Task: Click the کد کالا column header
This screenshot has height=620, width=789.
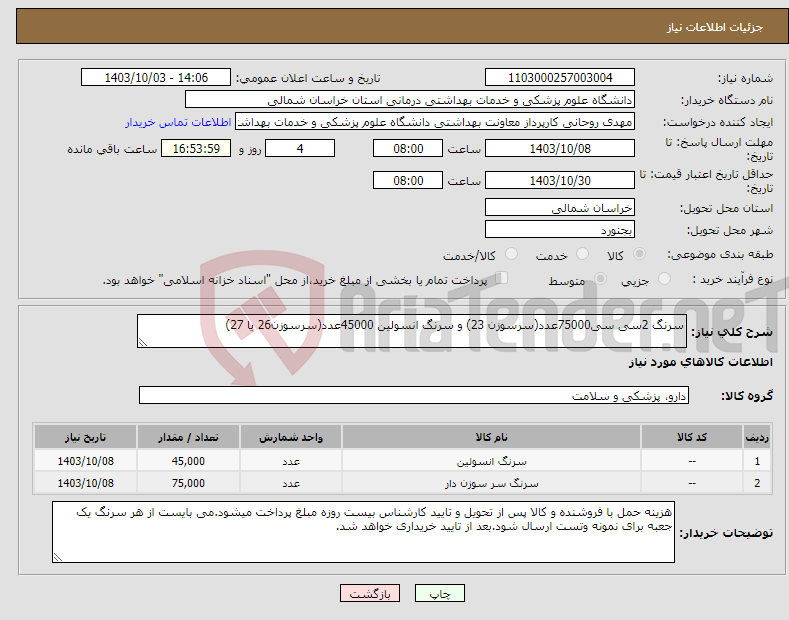Action: [x=692, y=437]
